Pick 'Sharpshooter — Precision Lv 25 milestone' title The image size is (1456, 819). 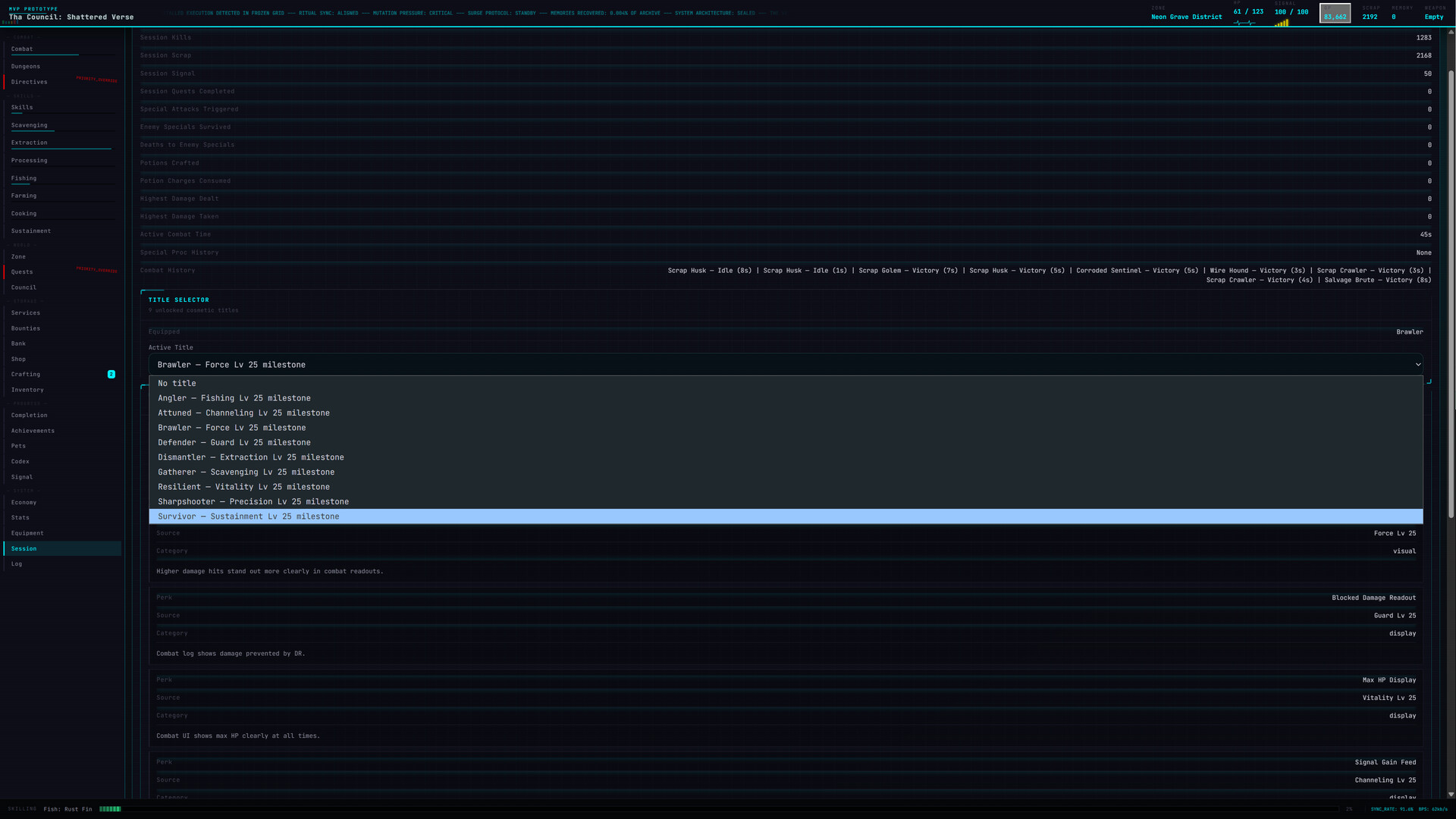pos(253,502)
